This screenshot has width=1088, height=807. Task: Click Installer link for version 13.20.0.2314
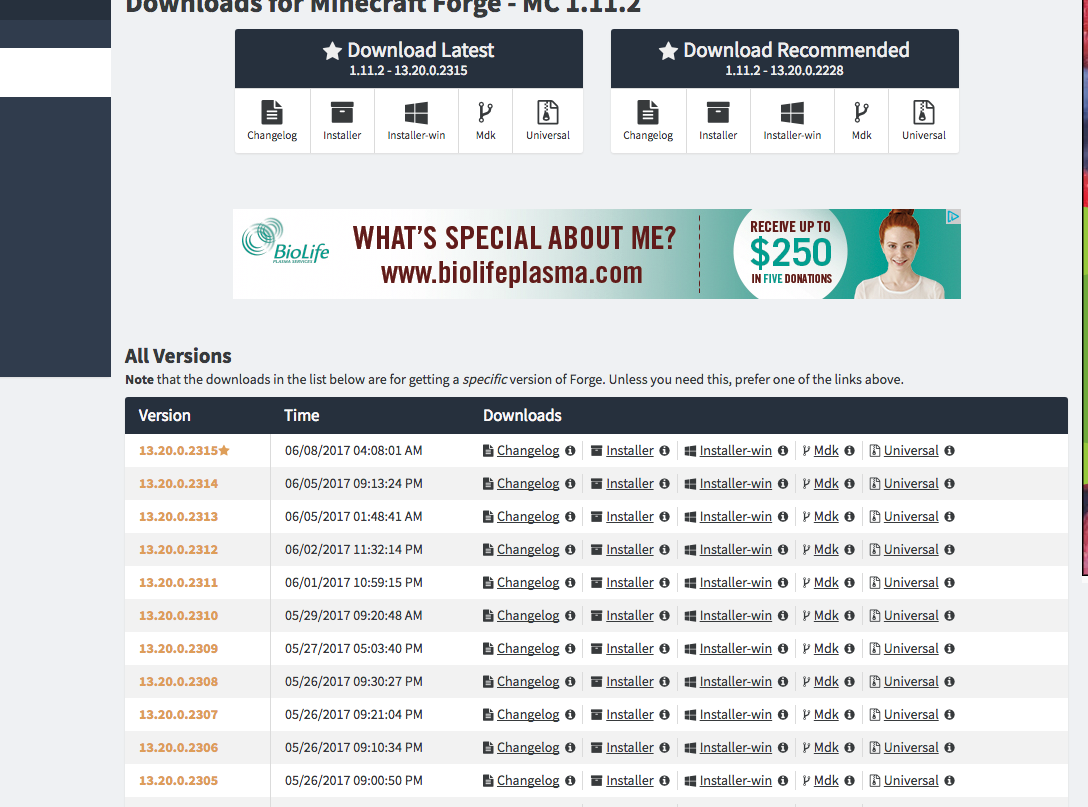(x=630, y=484)
